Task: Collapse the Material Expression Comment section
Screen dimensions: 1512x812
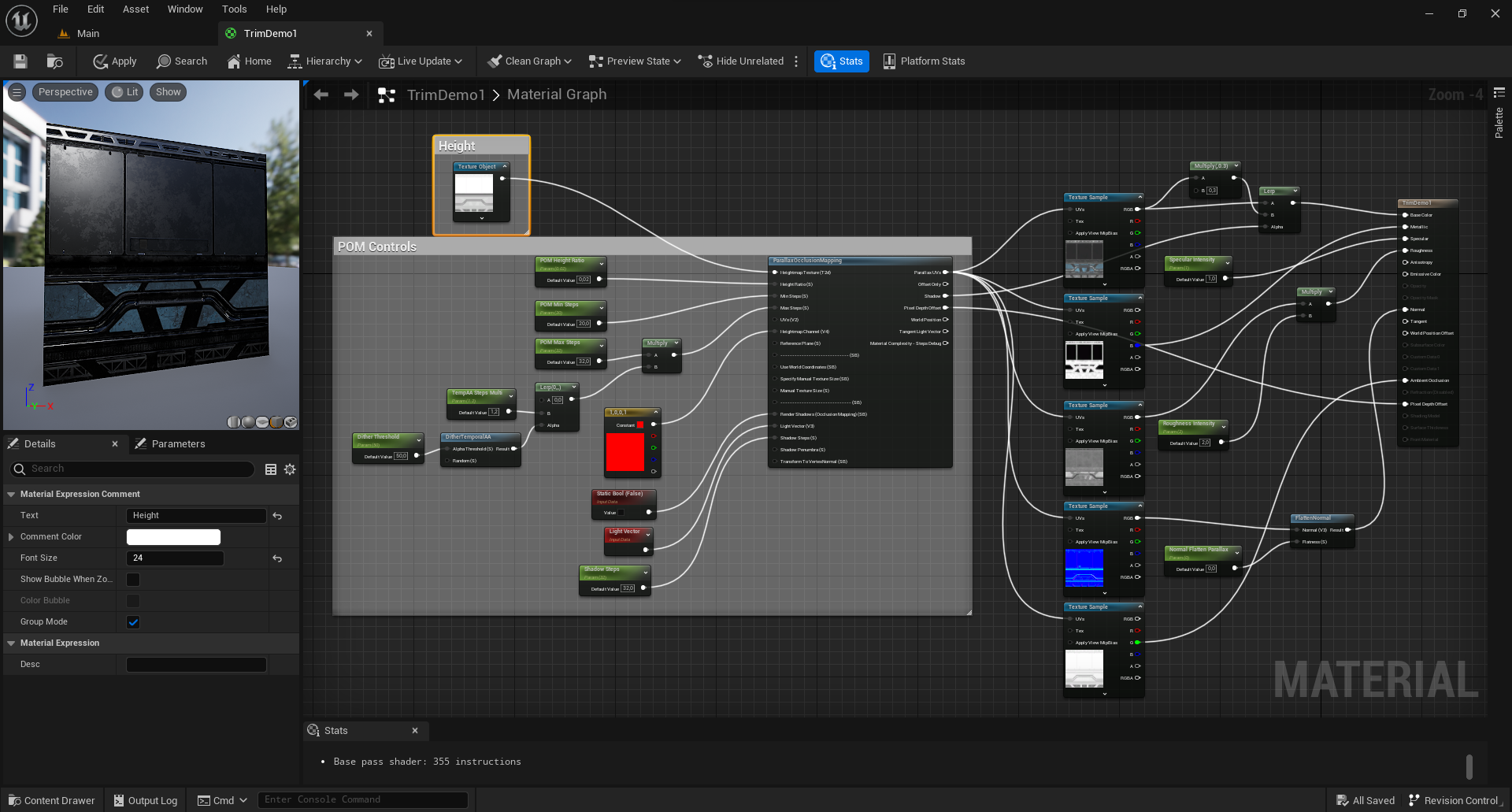Action: point(11,495)
